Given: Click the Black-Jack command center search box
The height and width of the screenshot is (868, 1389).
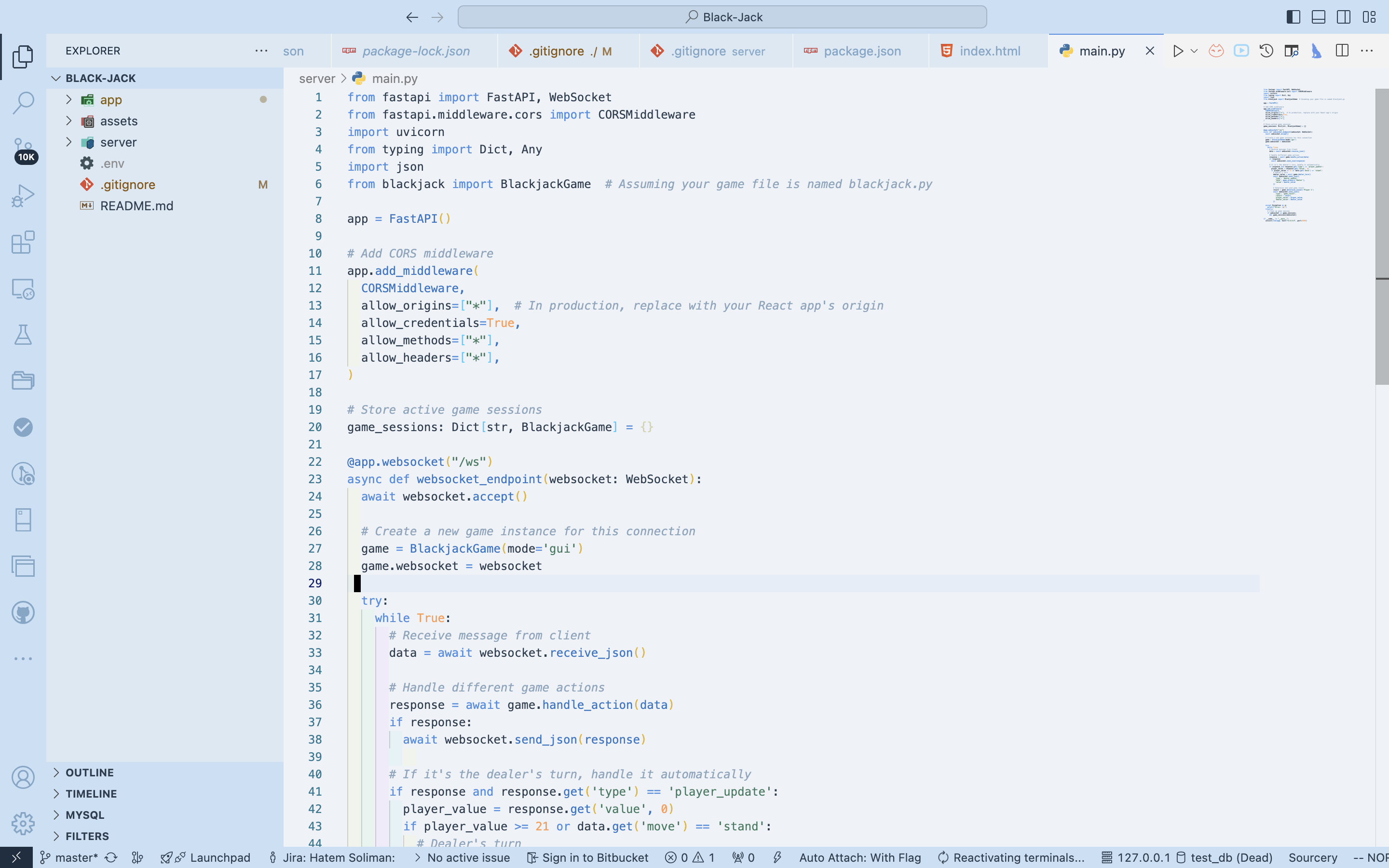Looking at the screenshot, I should pyautogui.click(x=722, y=17).
